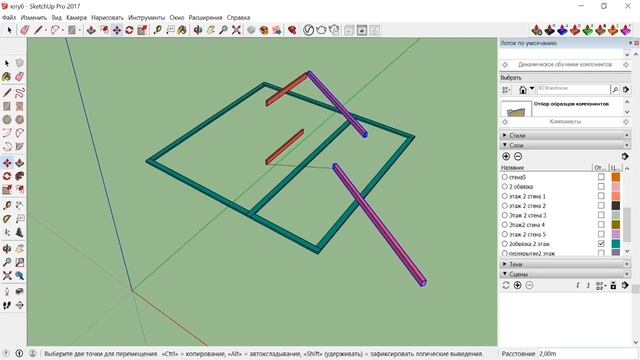Delete layer with minus button
Viewport: 640px width, 360px height.
[x=518, y=156]
